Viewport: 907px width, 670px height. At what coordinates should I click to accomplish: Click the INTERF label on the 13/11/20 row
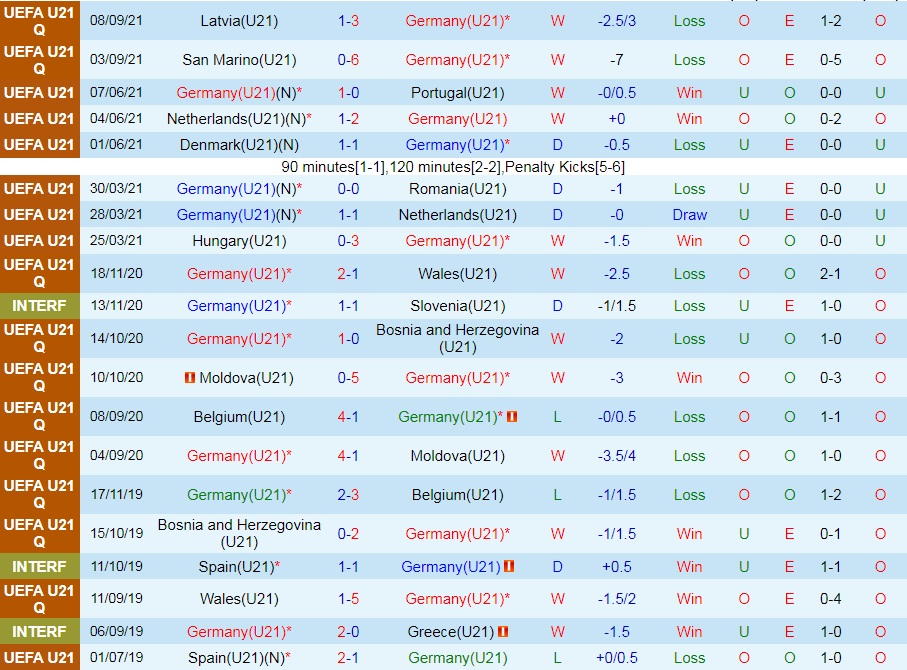39,306
